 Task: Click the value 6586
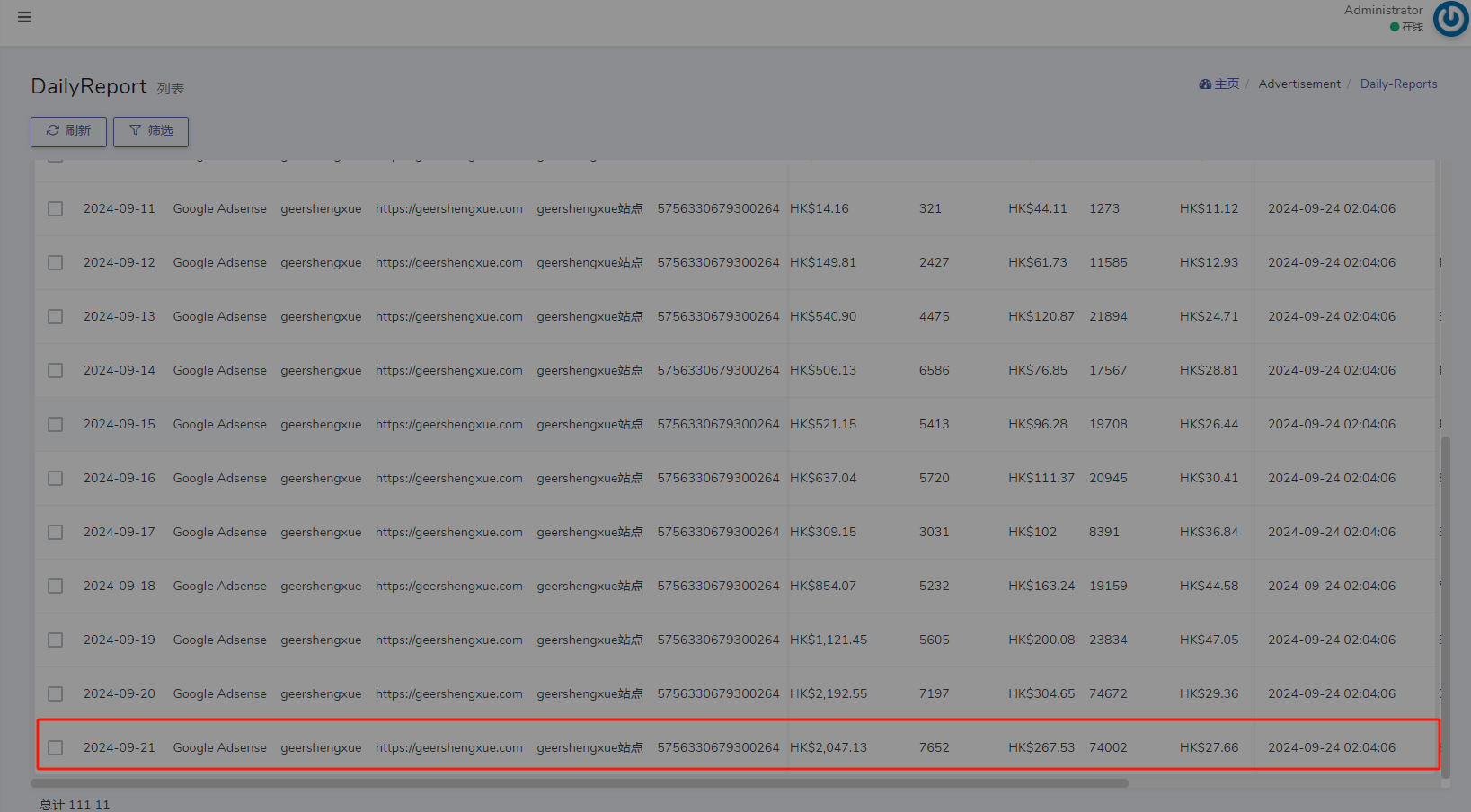click(934, 370)
